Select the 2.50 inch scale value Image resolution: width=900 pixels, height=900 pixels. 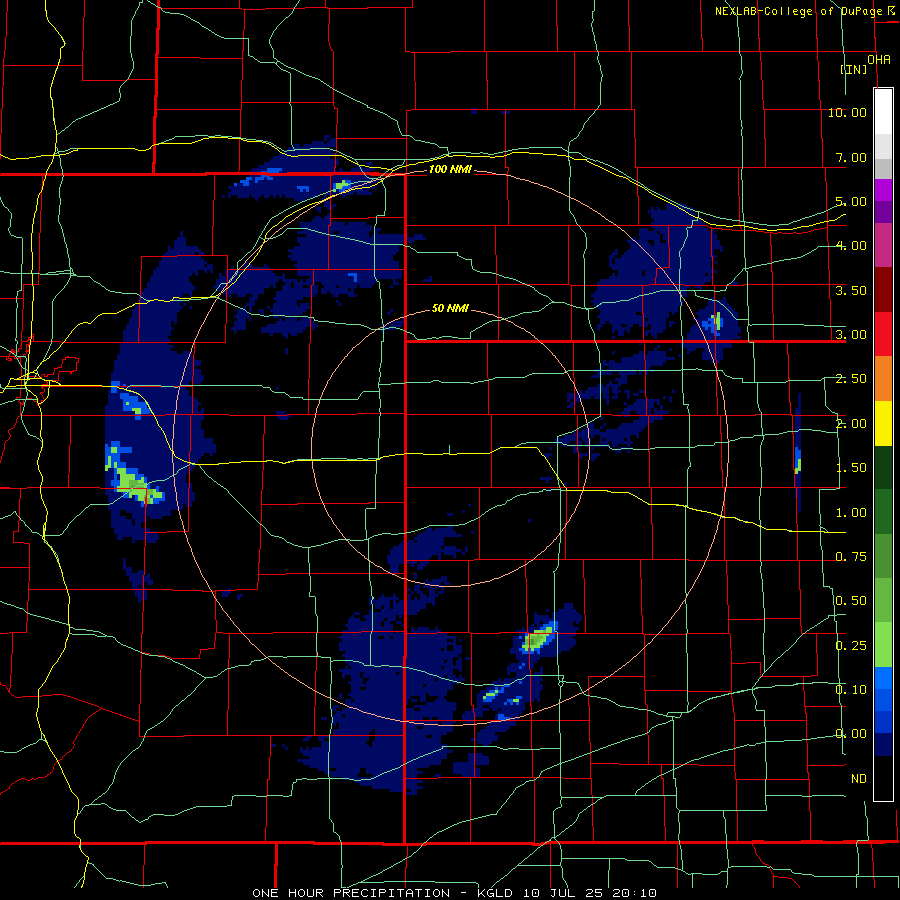(851, 379)
